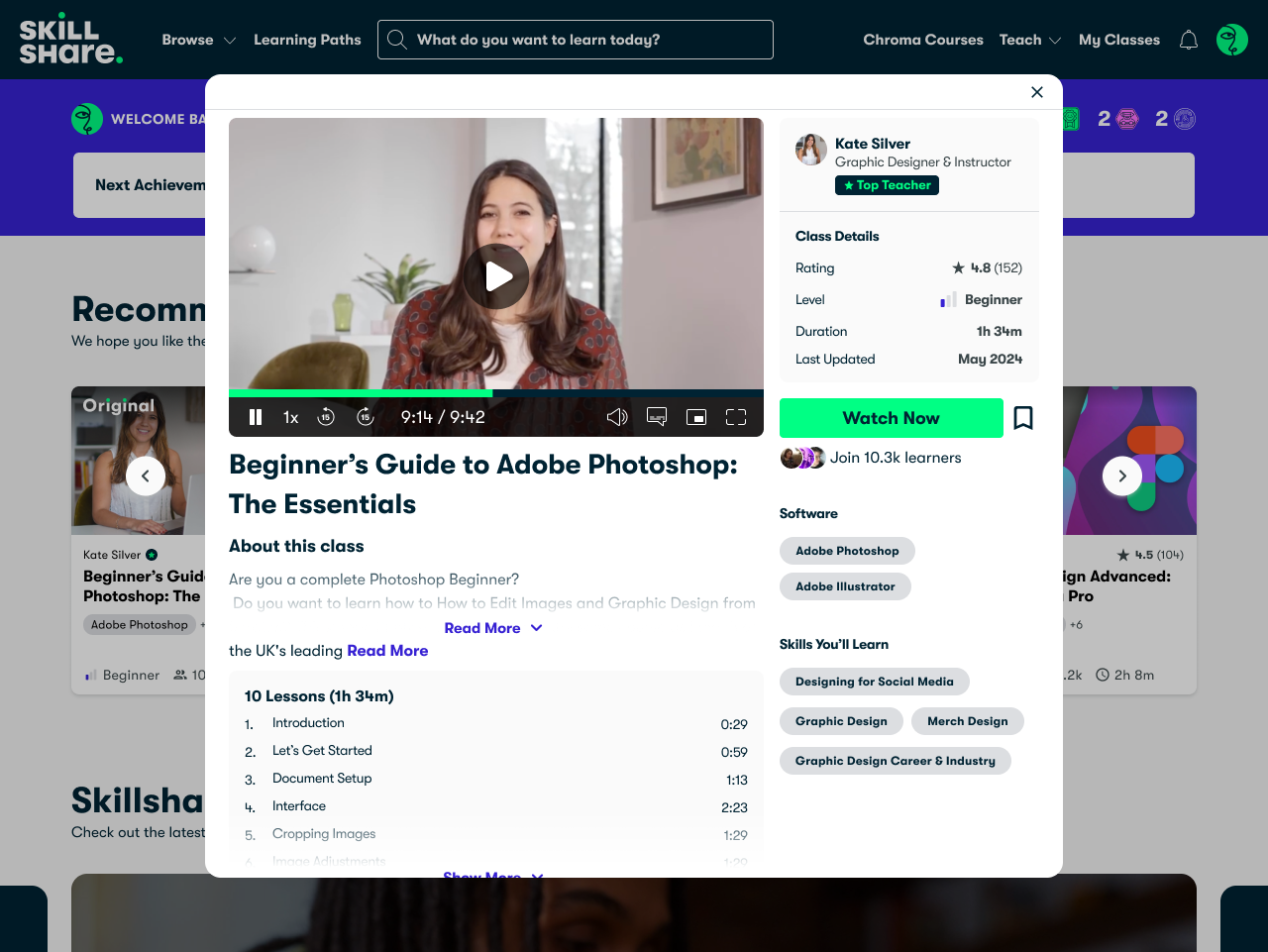The image size is (1268, 952).
Task: Click the inline Read More link
Action: tap(387, 651)
